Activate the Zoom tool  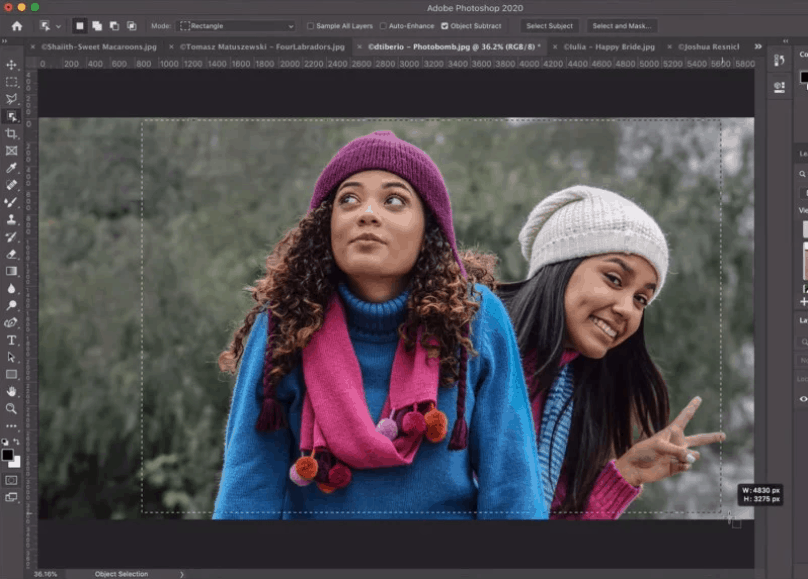12,408
